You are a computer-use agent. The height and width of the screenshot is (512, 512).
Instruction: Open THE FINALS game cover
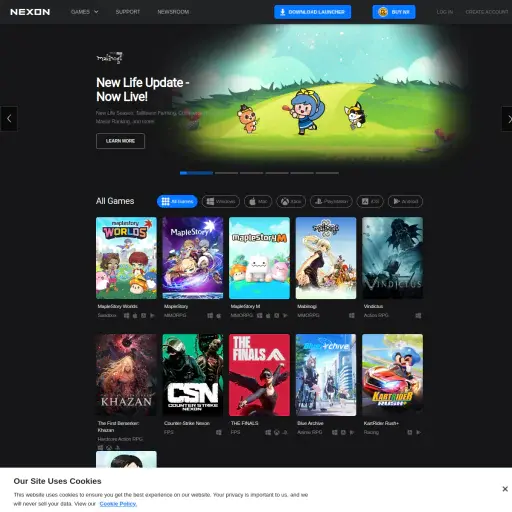[x=259, y=375]
